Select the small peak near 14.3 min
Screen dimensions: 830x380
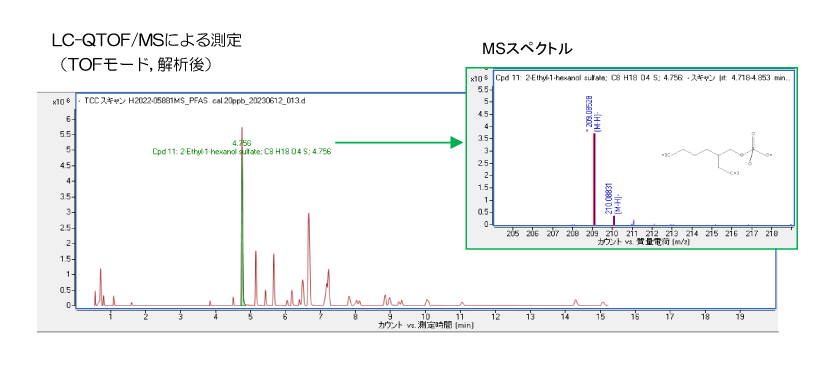click(575, 303)
